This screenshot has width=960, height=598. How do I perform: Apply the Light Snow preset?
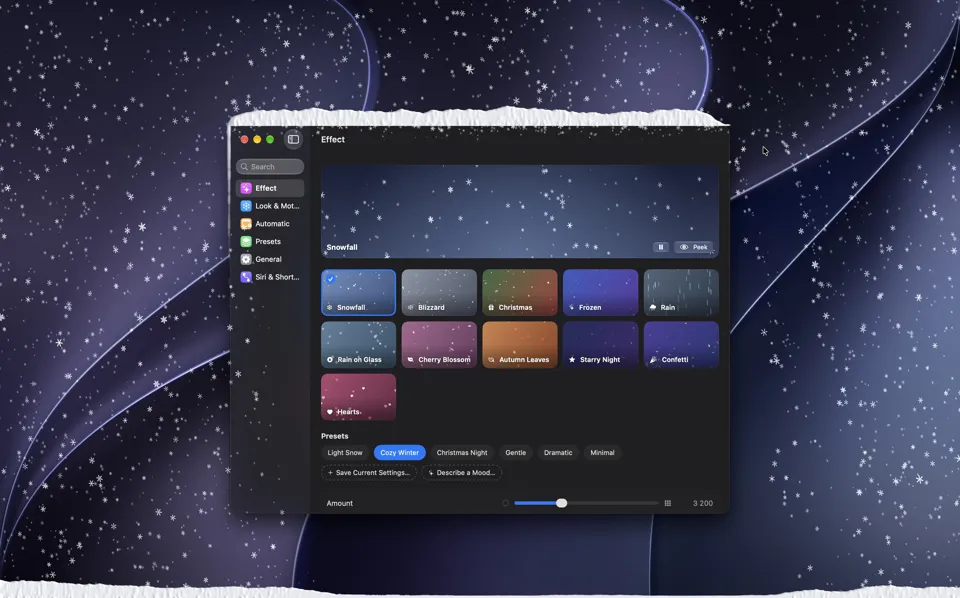(x=345, y=453)
